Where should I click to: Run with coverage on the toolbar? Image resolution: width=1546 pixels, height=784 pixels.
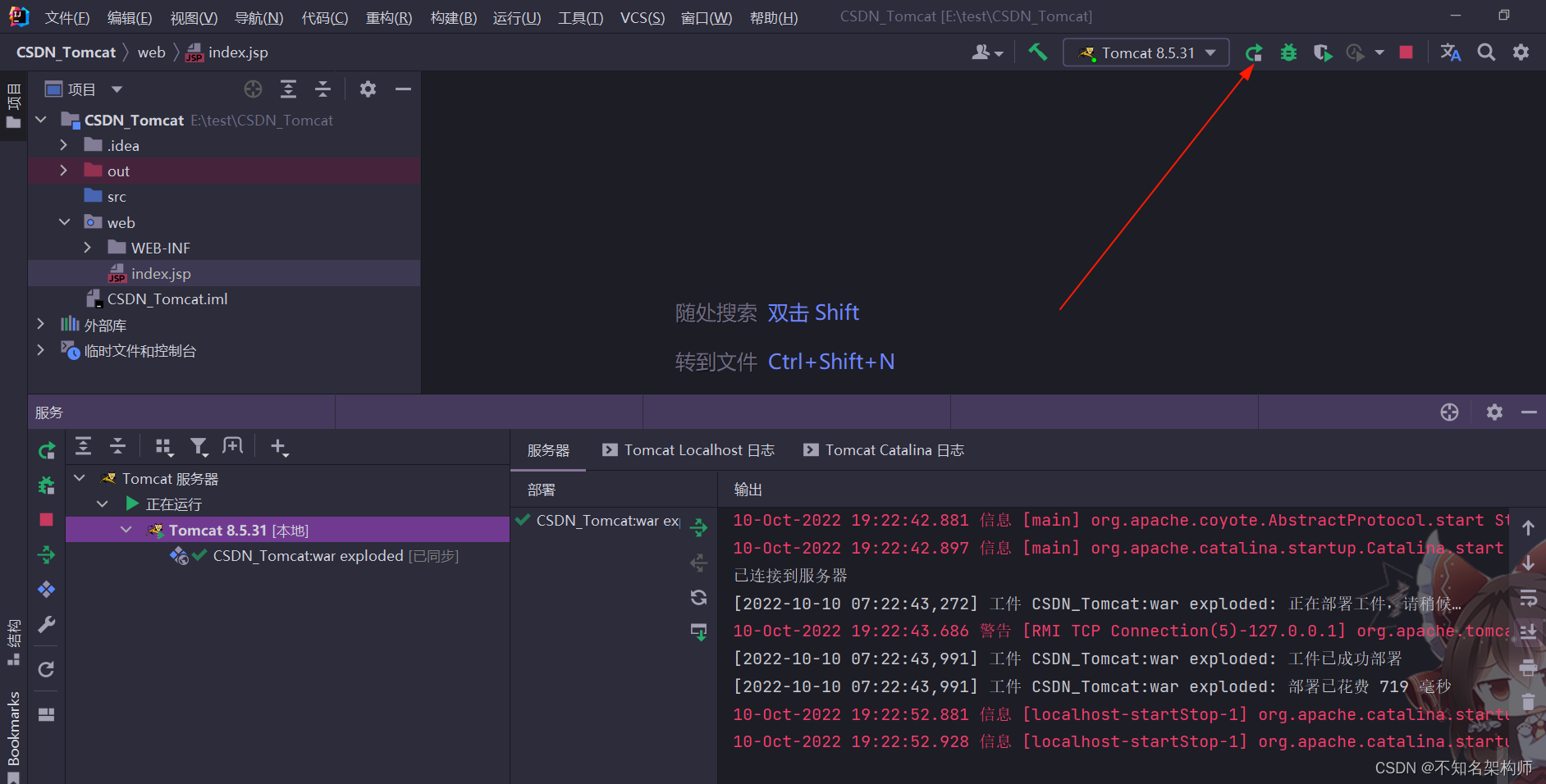tap(1322, 52)
